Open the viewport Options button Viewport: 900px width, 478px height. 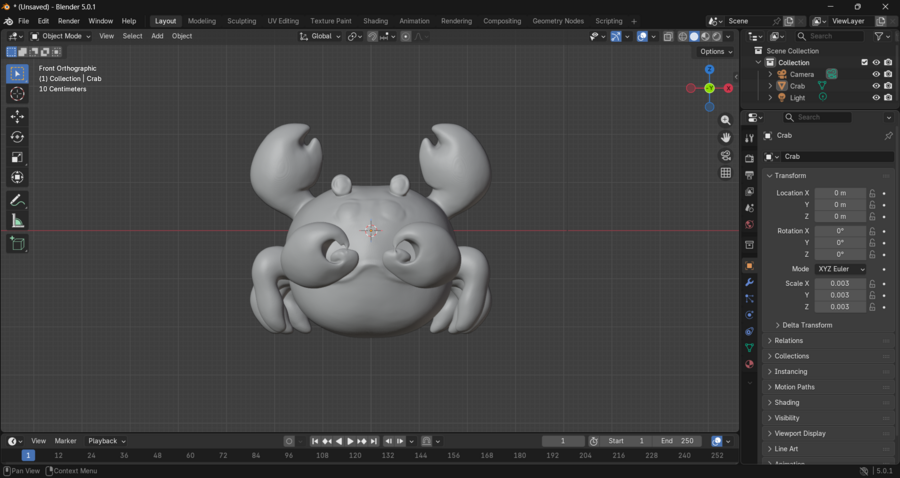point(715,52)
